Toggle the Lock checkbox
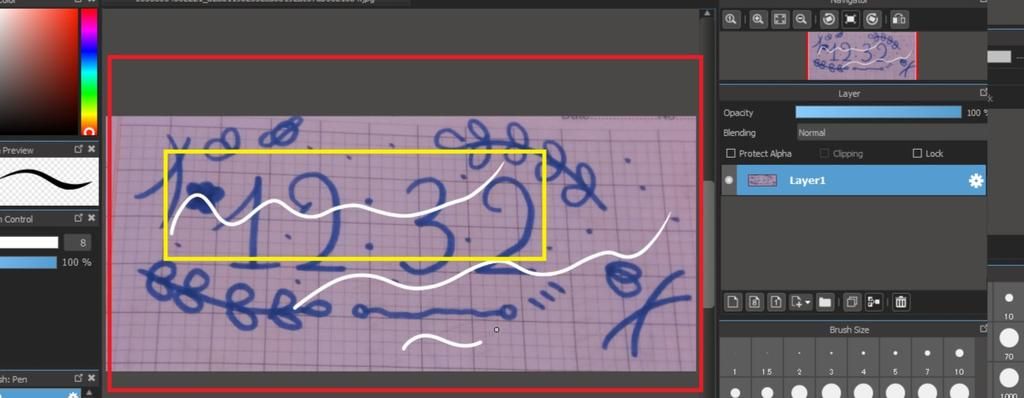The image size is (1024, 398). [917, 154]
